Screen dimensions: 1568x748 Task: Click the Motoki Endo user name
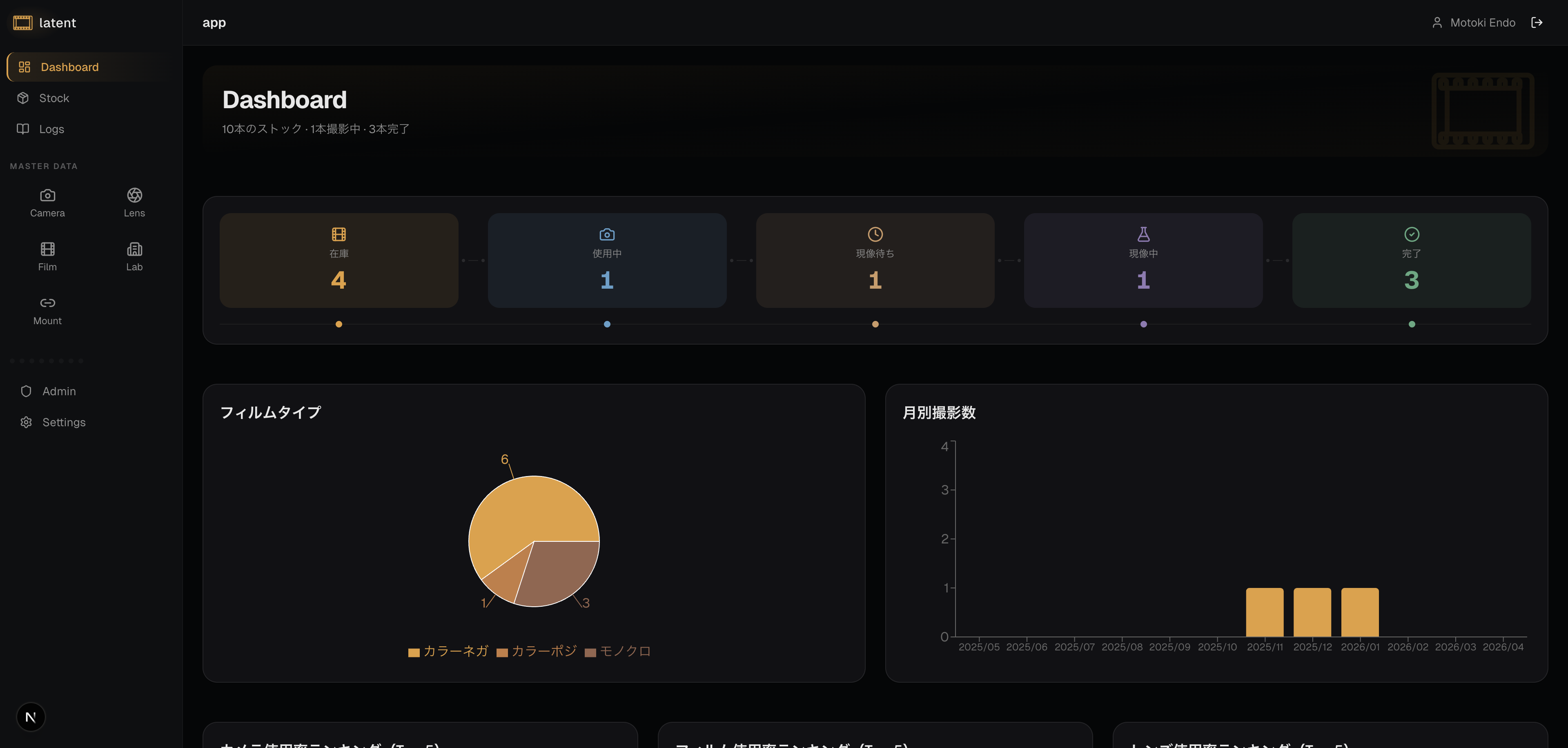click(x=1482, y=22)
